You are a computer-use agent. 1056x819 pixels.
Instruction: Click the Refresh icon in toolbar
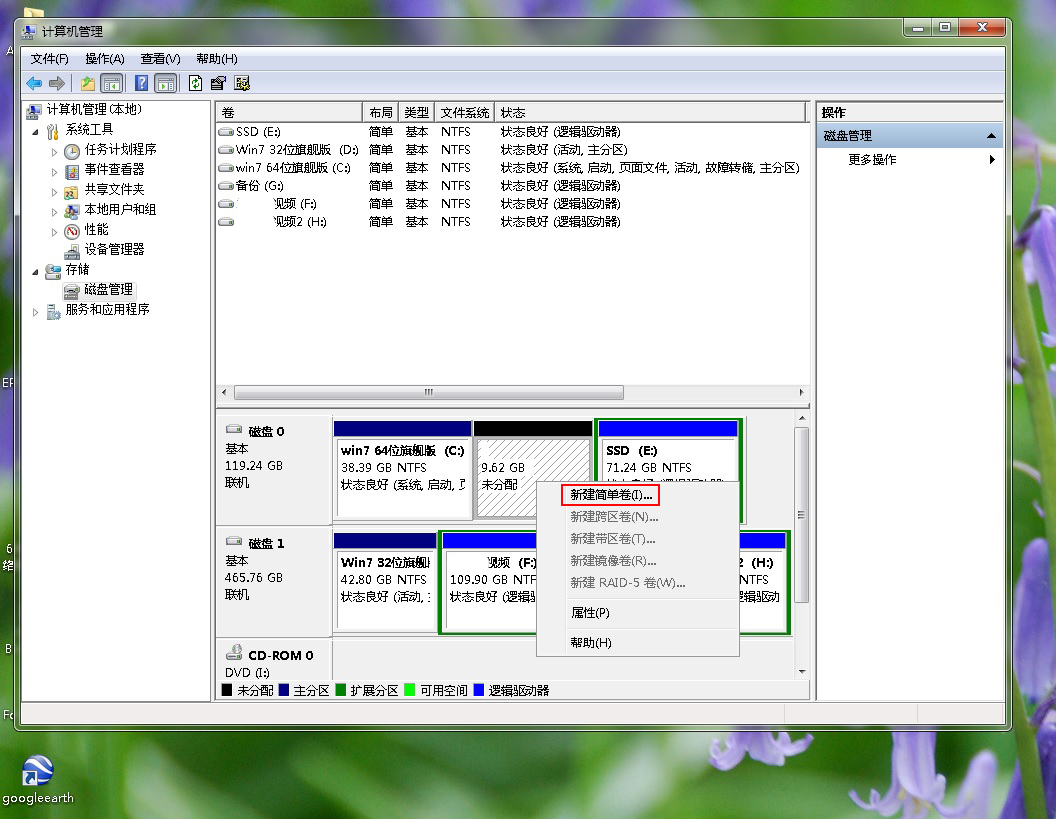(x=195, y=84)
